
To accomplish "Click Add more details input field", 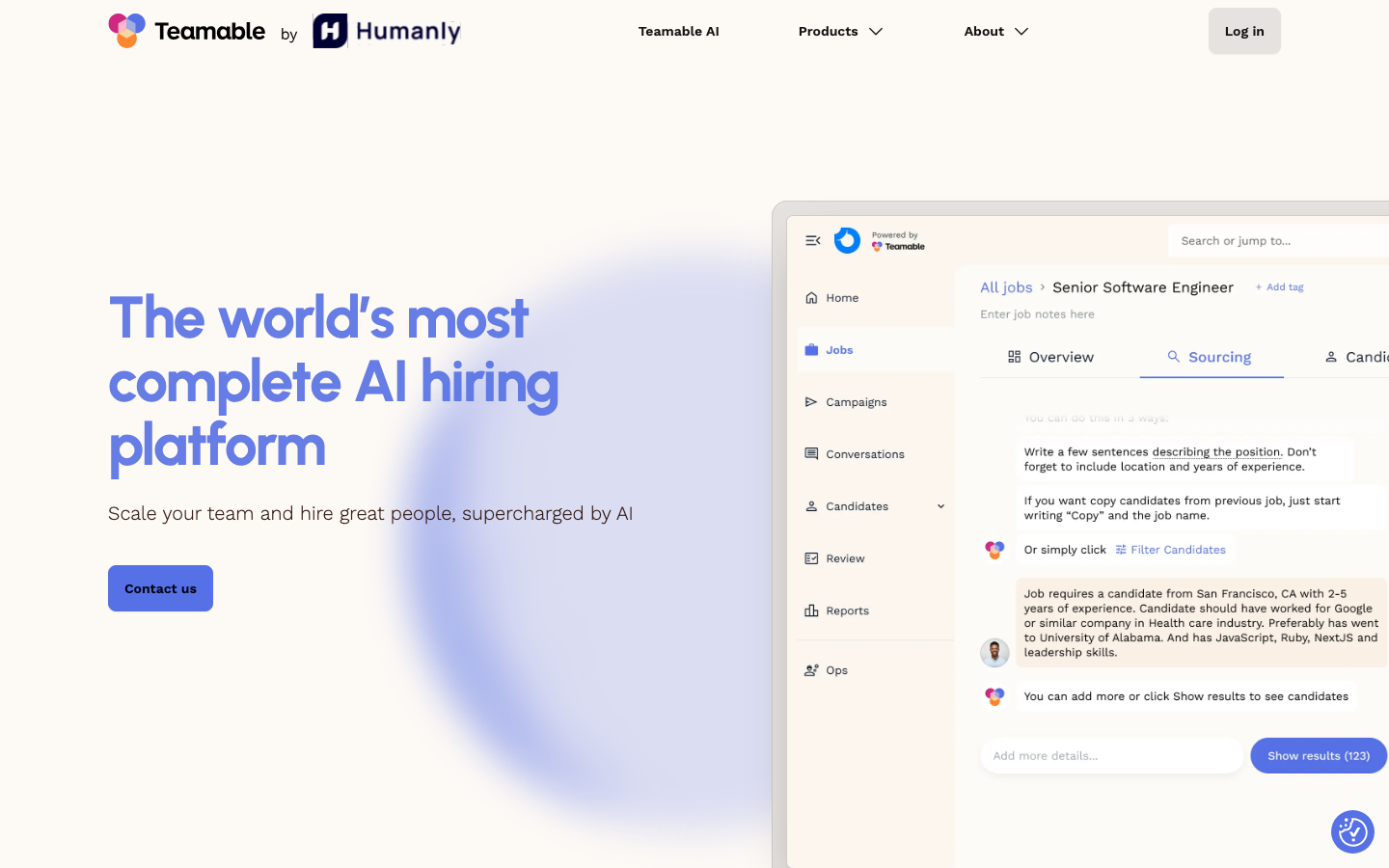I will (x=1112, y=756).
